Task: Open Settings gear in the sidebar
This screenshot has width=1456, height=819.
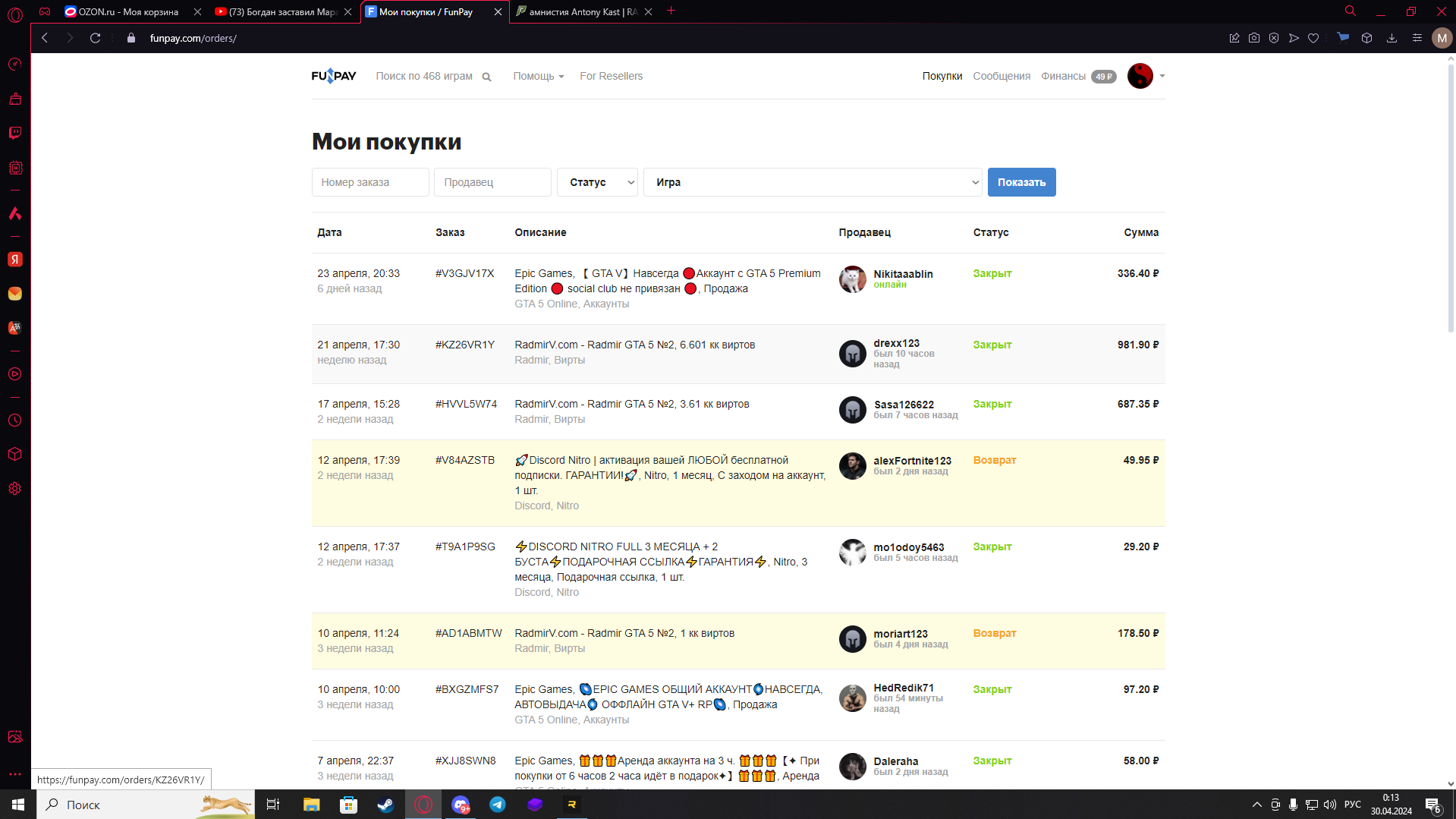Action: click(x=15, y=489)
